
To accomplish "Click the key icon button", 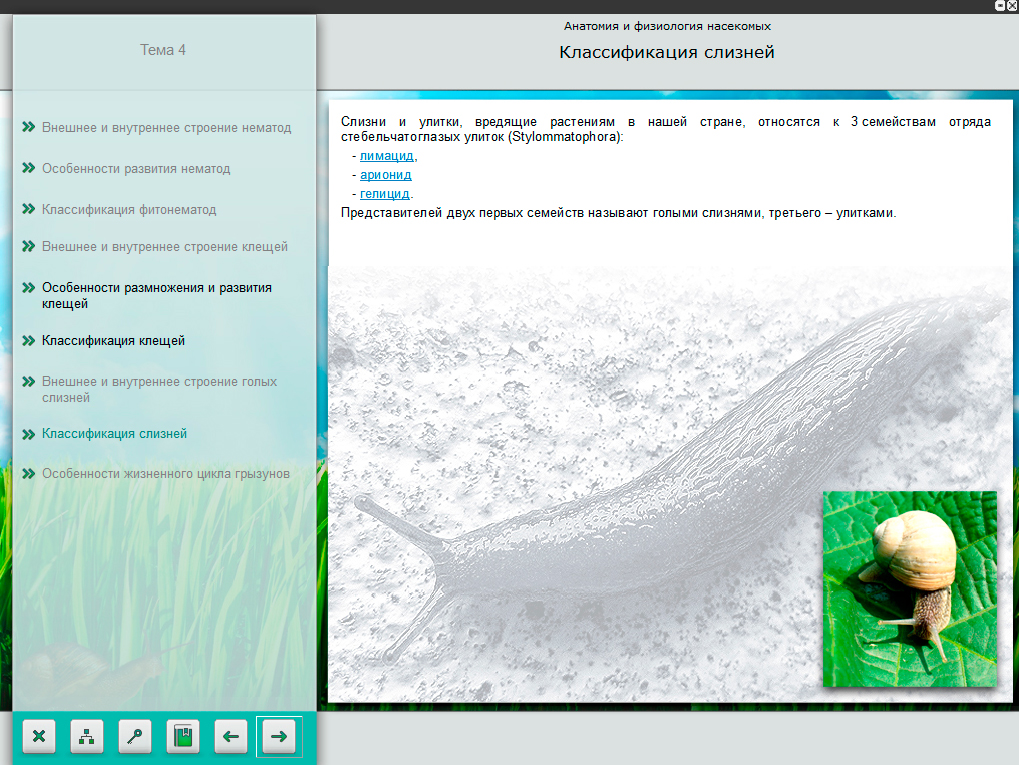I will click(x=135, y=737).
